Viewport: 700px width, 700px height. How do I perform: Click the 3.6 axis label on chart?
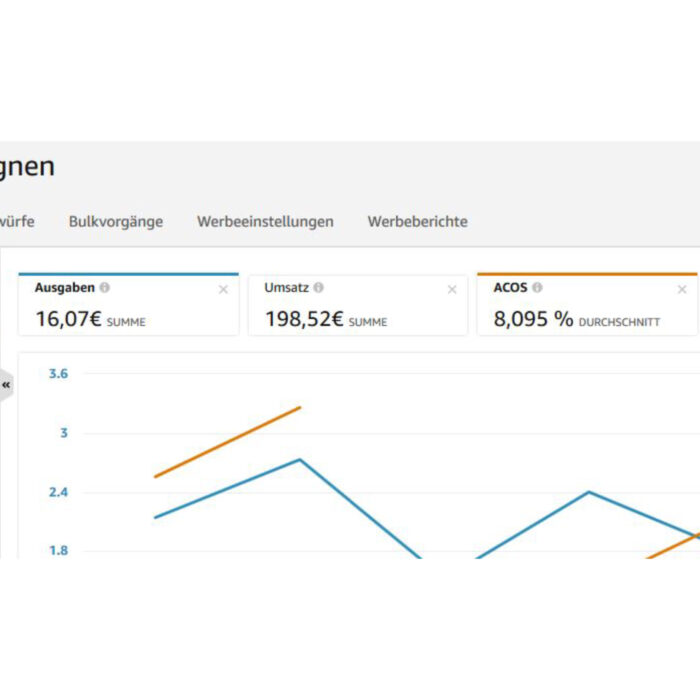click(x=58, y=374)
